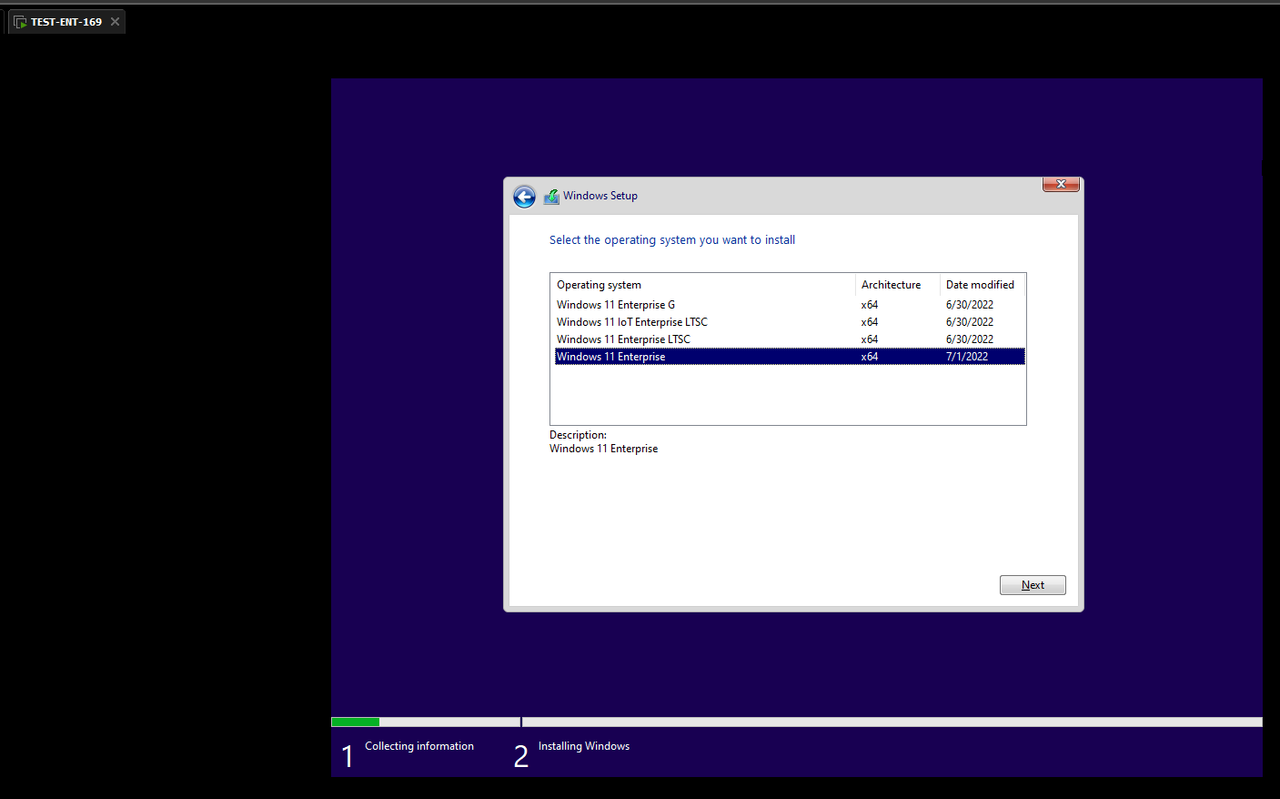The width and height of the screenshot is (1280, 799).
Task: Click the VM tab icon for TEST-ENT-169
Action: tap(20, 22)
